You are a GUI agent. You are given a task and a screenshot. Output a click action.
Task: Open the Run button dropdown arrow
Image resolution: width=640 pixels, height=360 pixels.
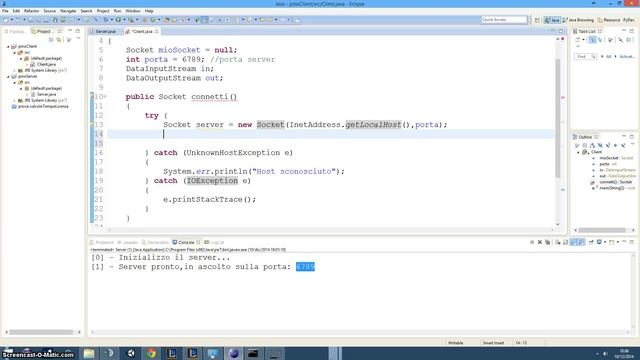124,20
